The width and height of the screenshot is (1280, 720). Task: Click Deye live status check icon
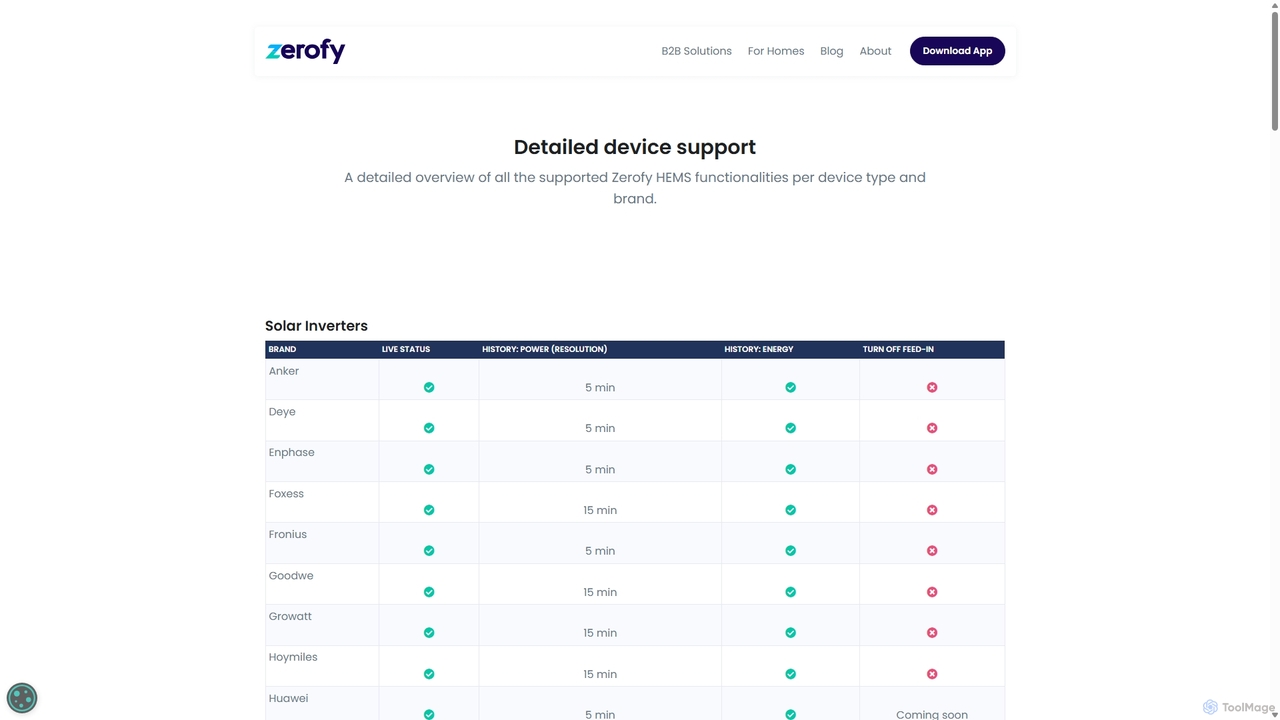pos(429,428)
